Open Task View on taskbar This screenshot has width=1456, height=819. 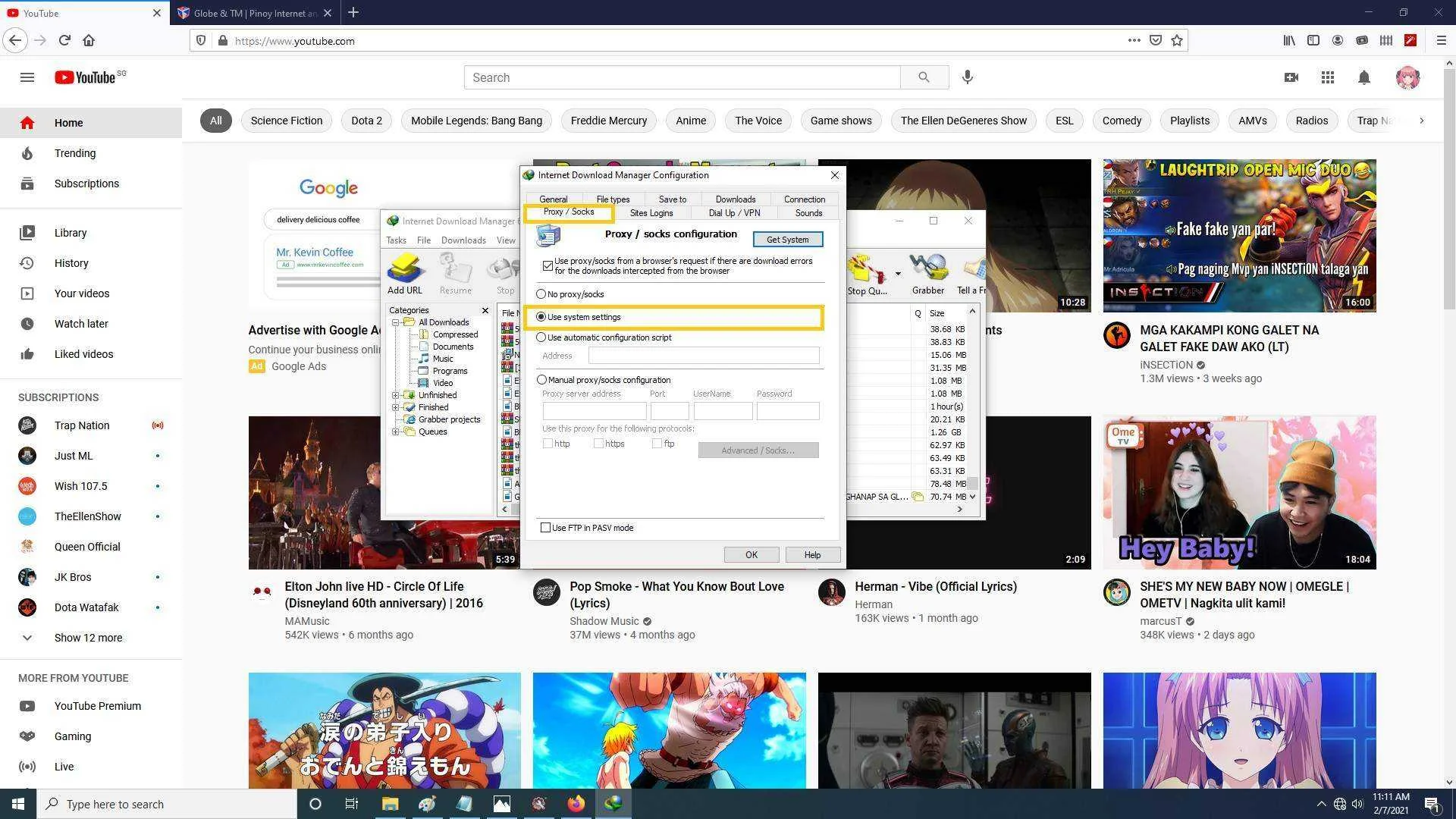[351, 804]
